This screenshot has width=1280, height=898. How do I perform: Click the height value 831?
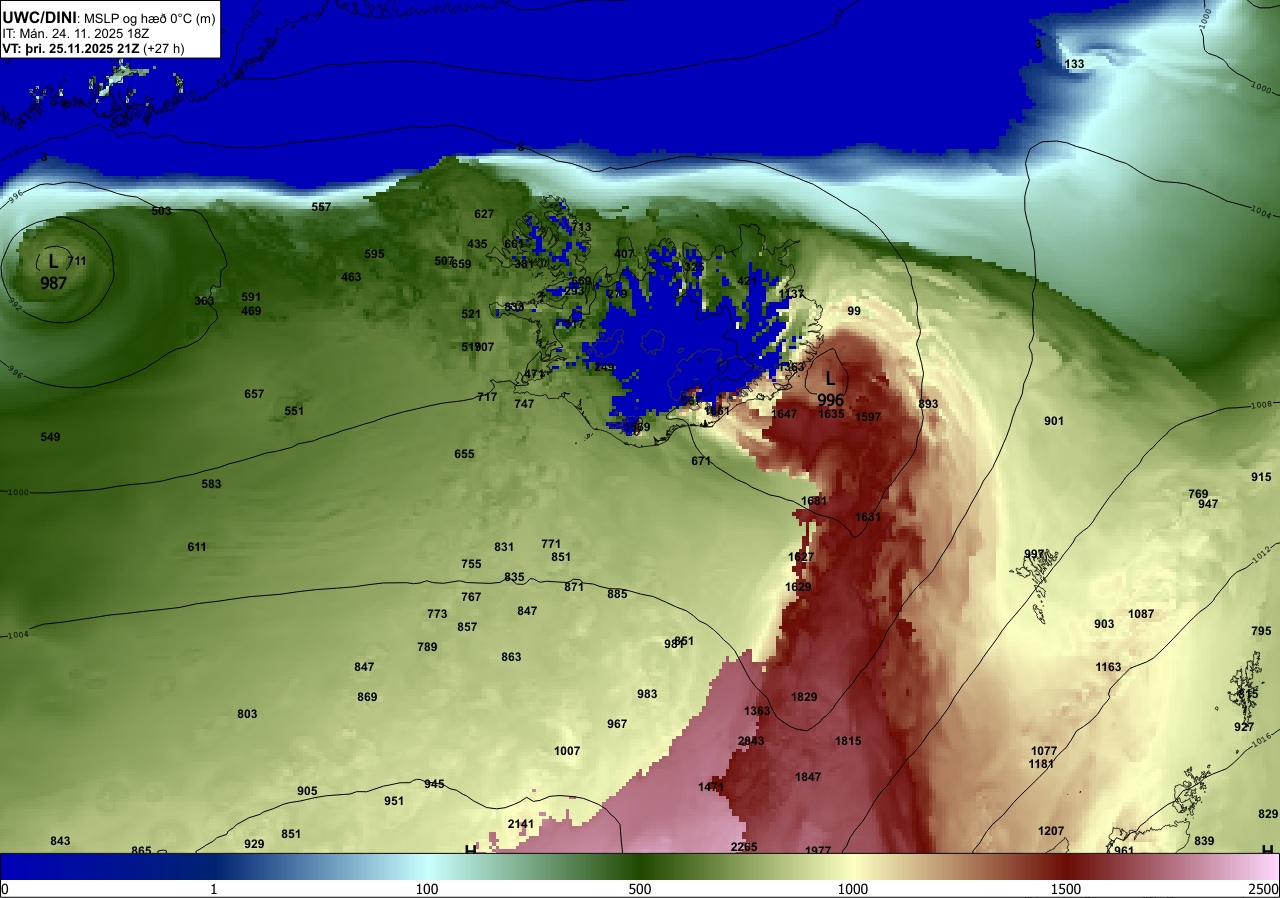point(504,547)
